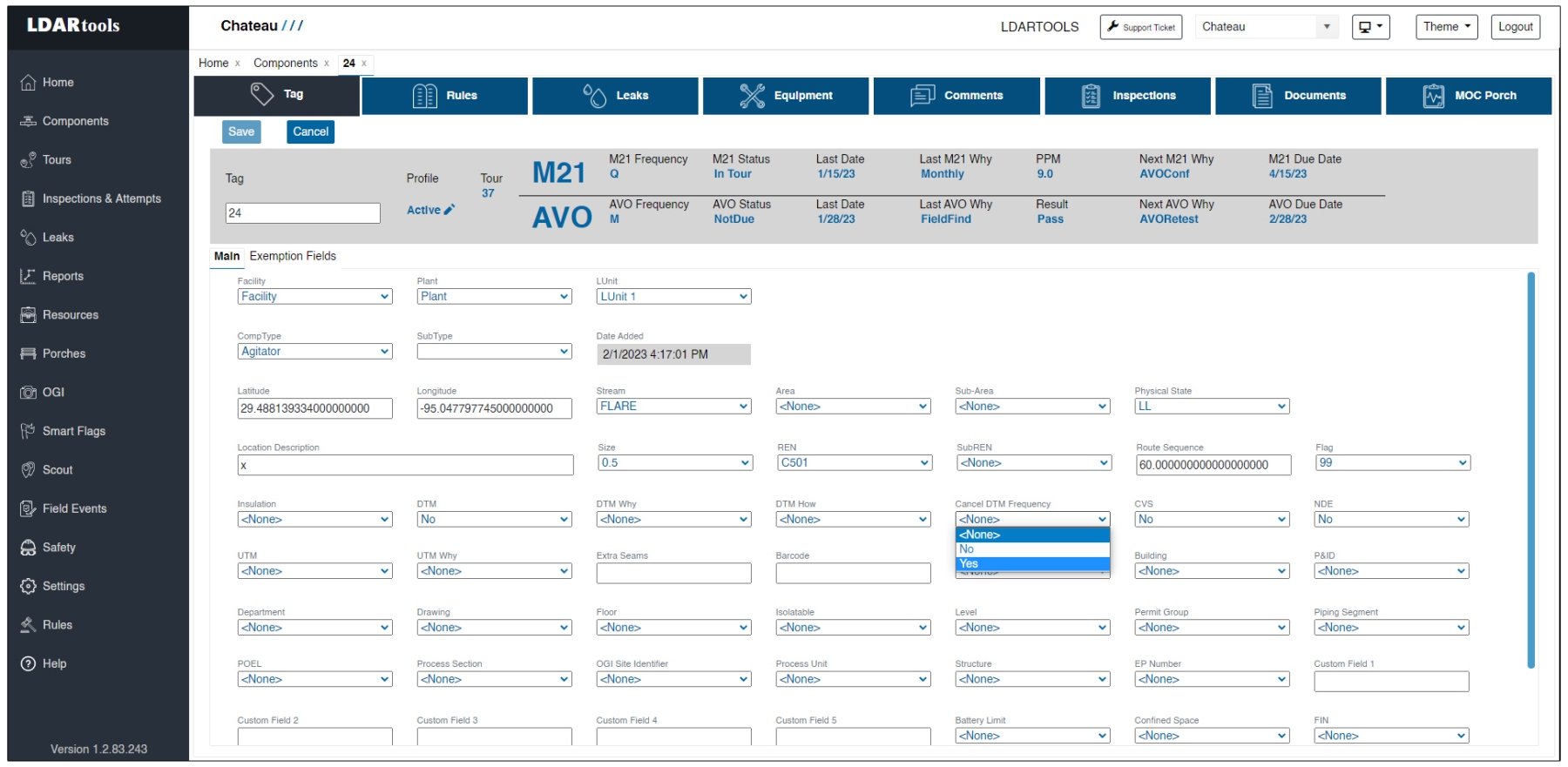Viewport: 1568px width, 767px height.
Task: Click the Smart Flags icon
Action: (28, 431)
